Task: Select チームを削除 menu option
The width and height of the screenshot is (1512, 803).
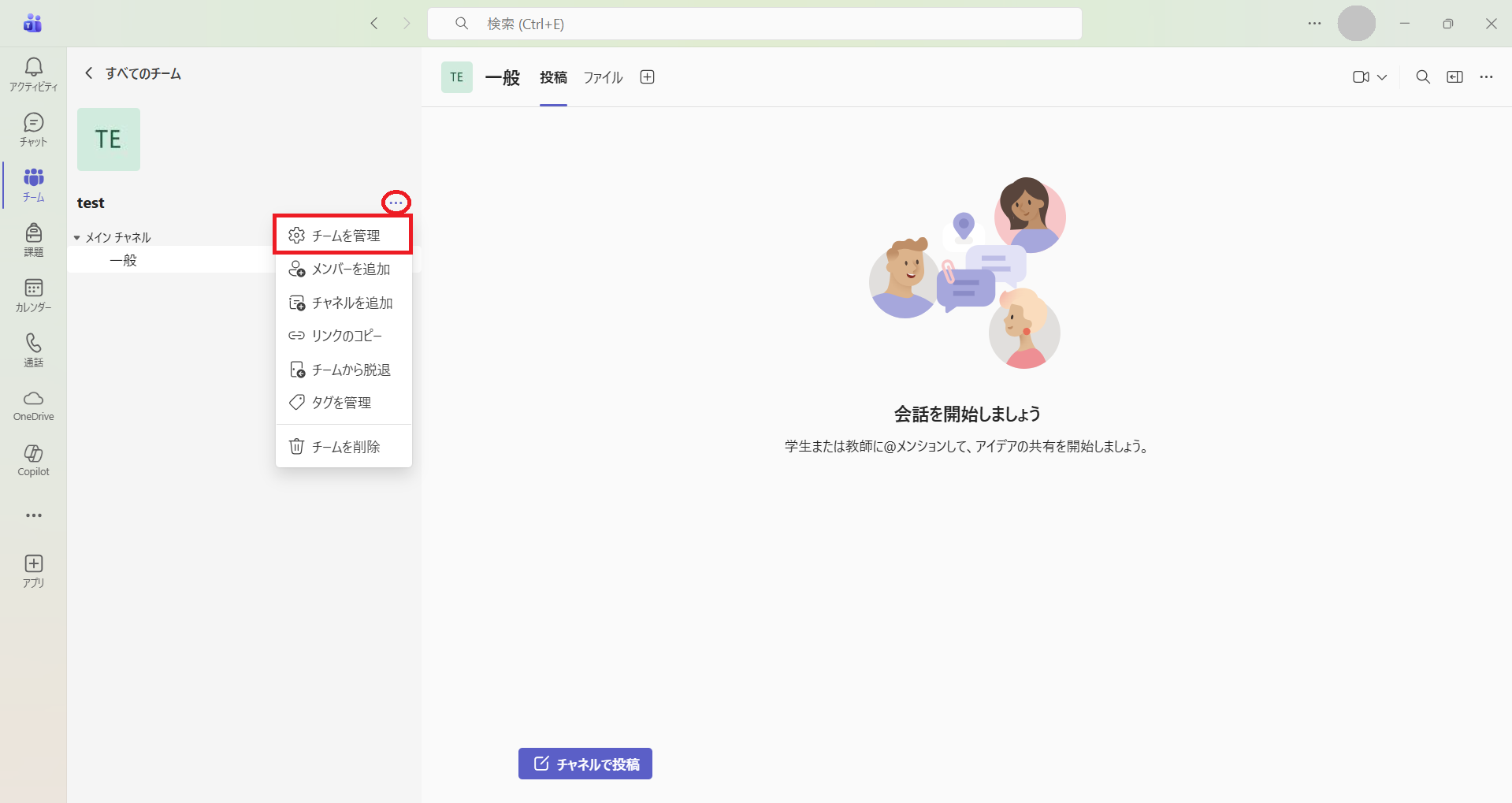Action: pos(344,447)
